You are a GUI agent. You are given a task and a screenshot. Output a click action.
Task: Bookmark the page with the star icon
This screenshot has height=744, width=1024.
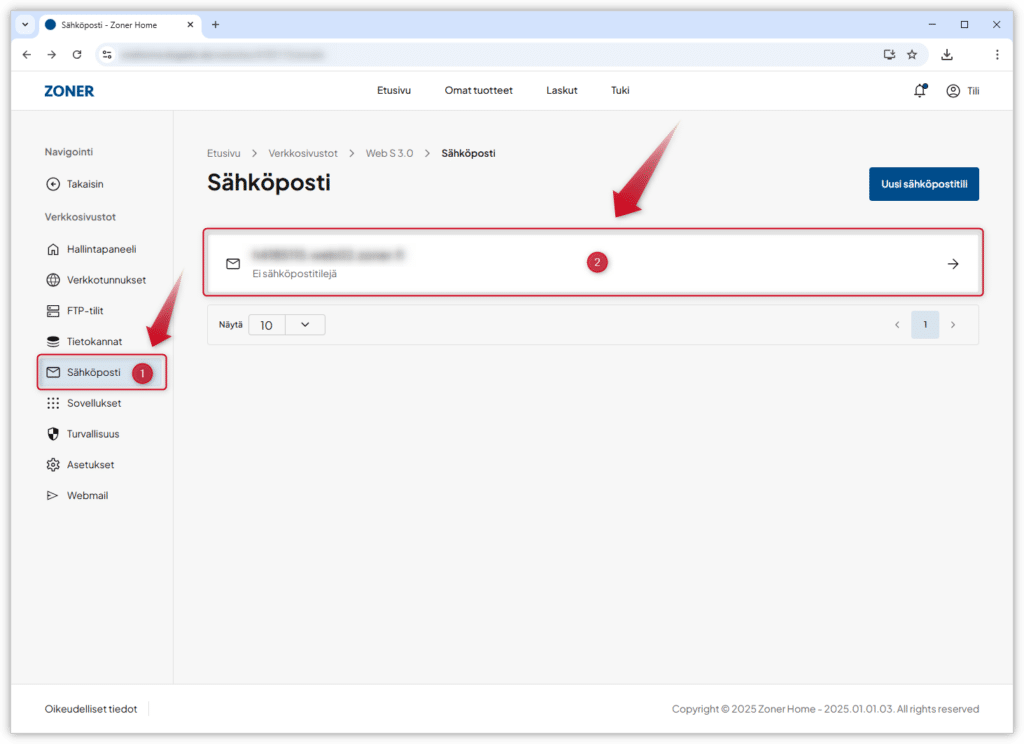(912, 55)
